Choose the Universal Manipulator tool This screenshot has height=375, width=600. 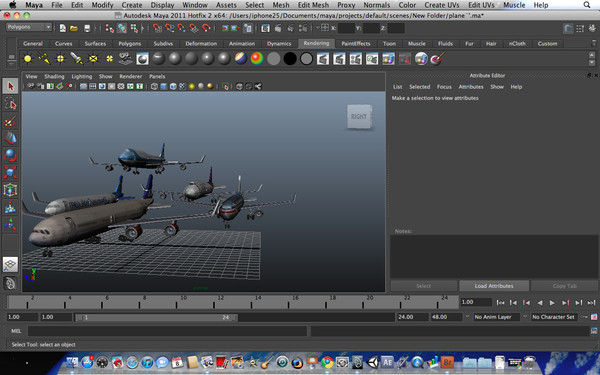pyautogui.click(x=10, y=190)
